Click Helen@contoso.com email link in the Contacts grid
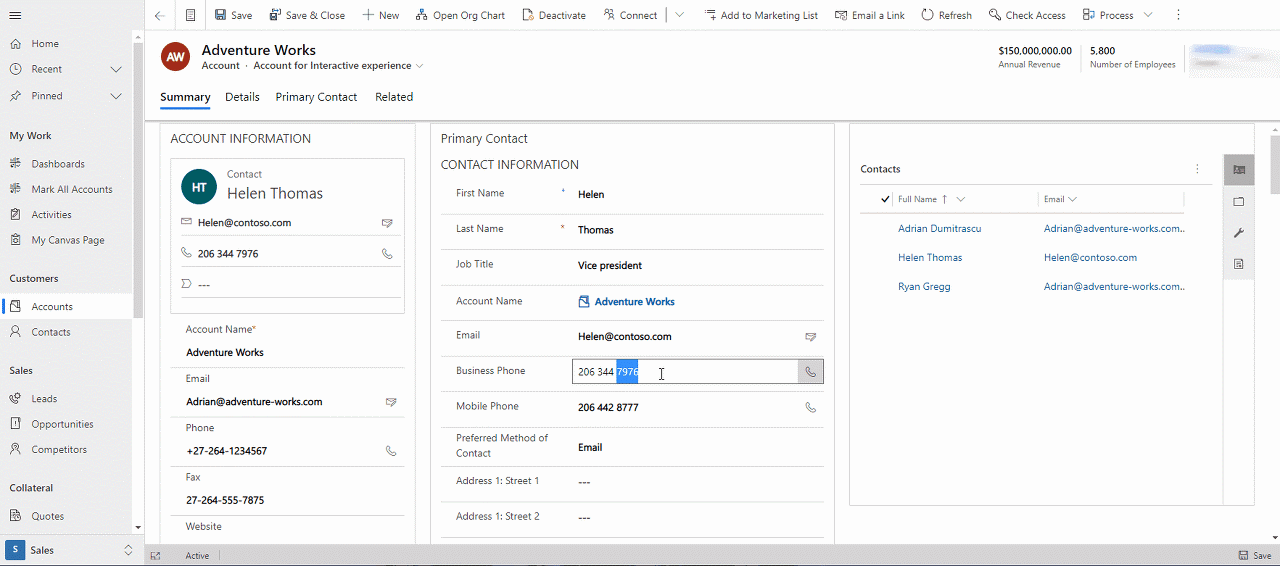The width and height of the screenshot is (1280, 566). (x=1090, y=258)
